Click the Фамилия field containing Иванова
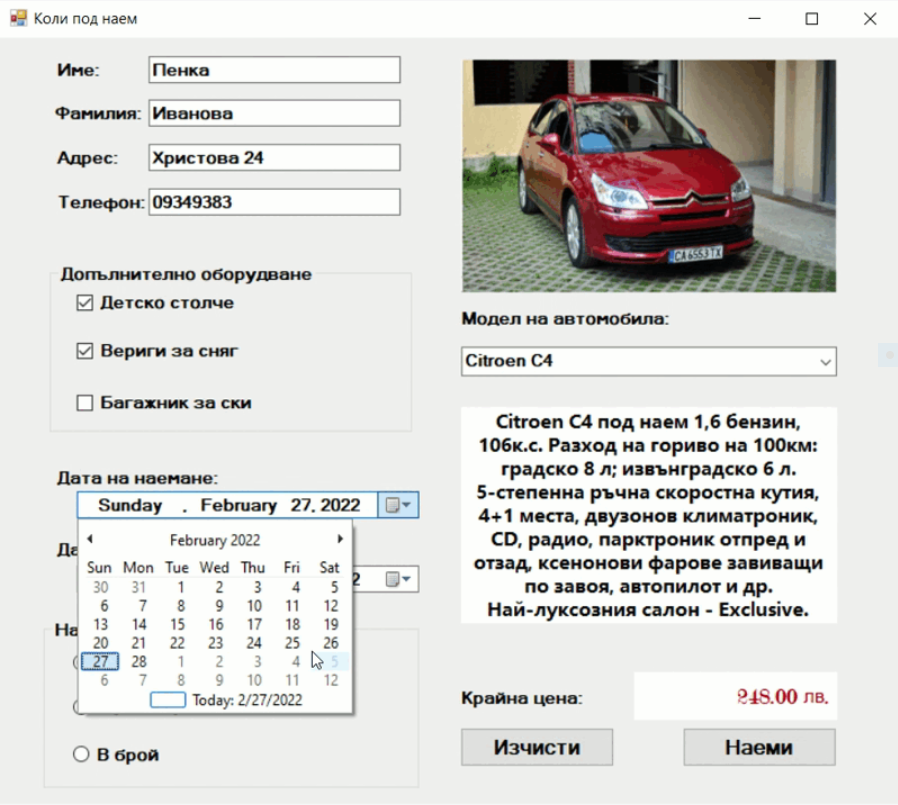898x805 pixels. (x=274, y=113)
